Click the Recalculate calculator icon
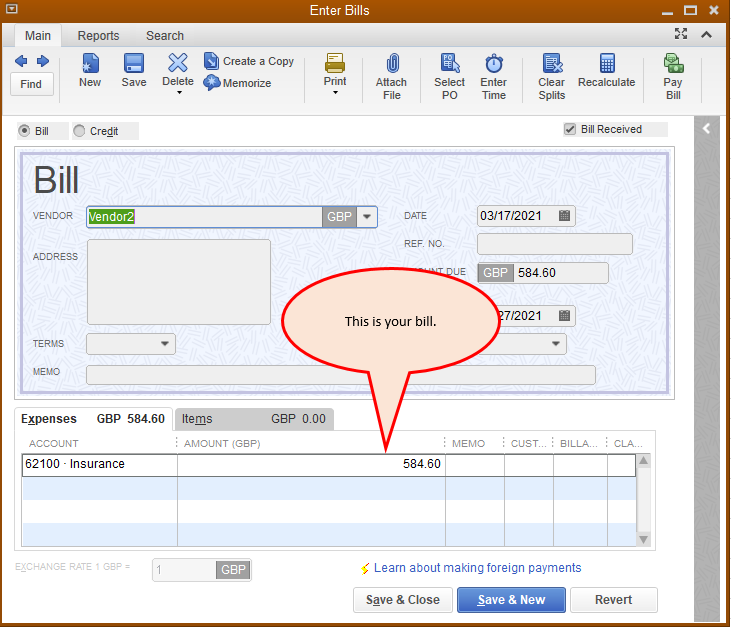The height and width of the screenshot is (627, 731). [x=607, y=63]
